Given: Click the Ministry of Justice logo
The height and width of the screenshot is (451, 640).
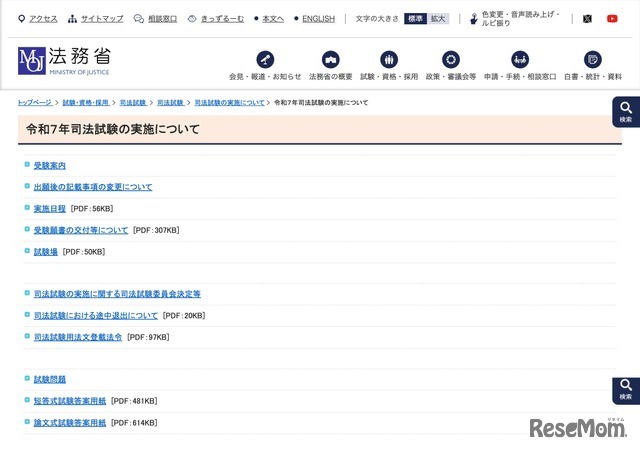Looking at the screenshot, I should tap(64, 60).
